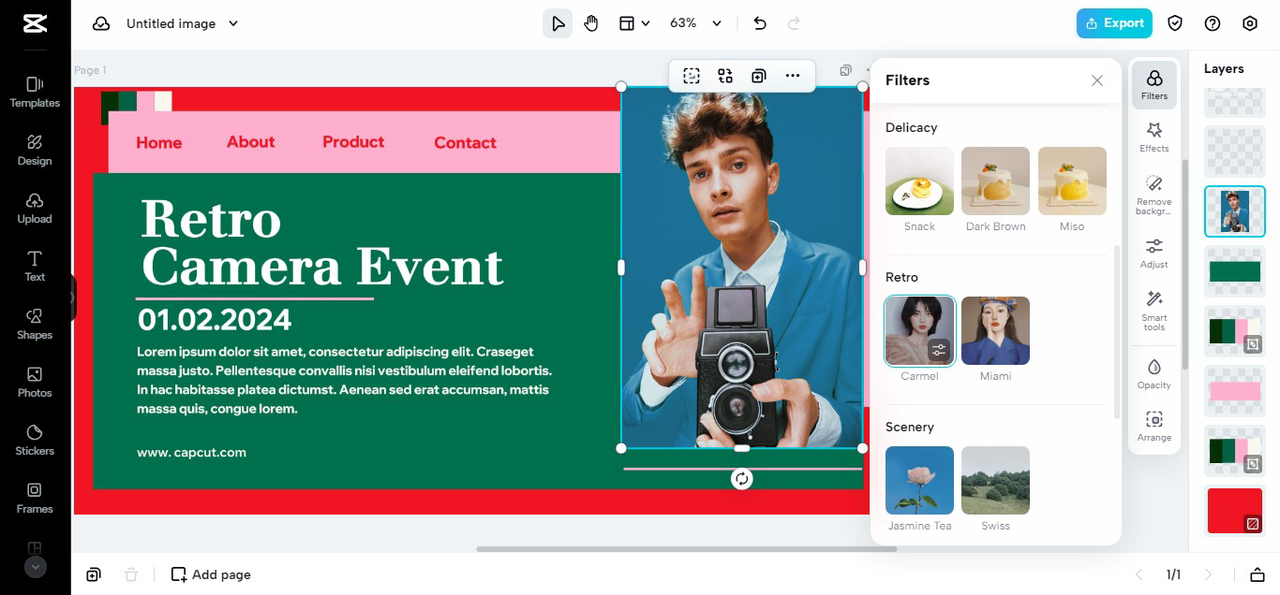Switch to the Filters tab

pyautogui.click(x=1154, y=85)
